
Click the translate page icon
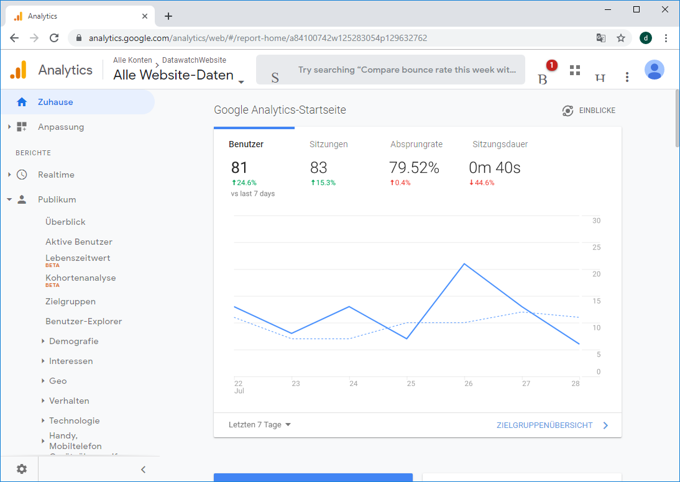point(600,38)
